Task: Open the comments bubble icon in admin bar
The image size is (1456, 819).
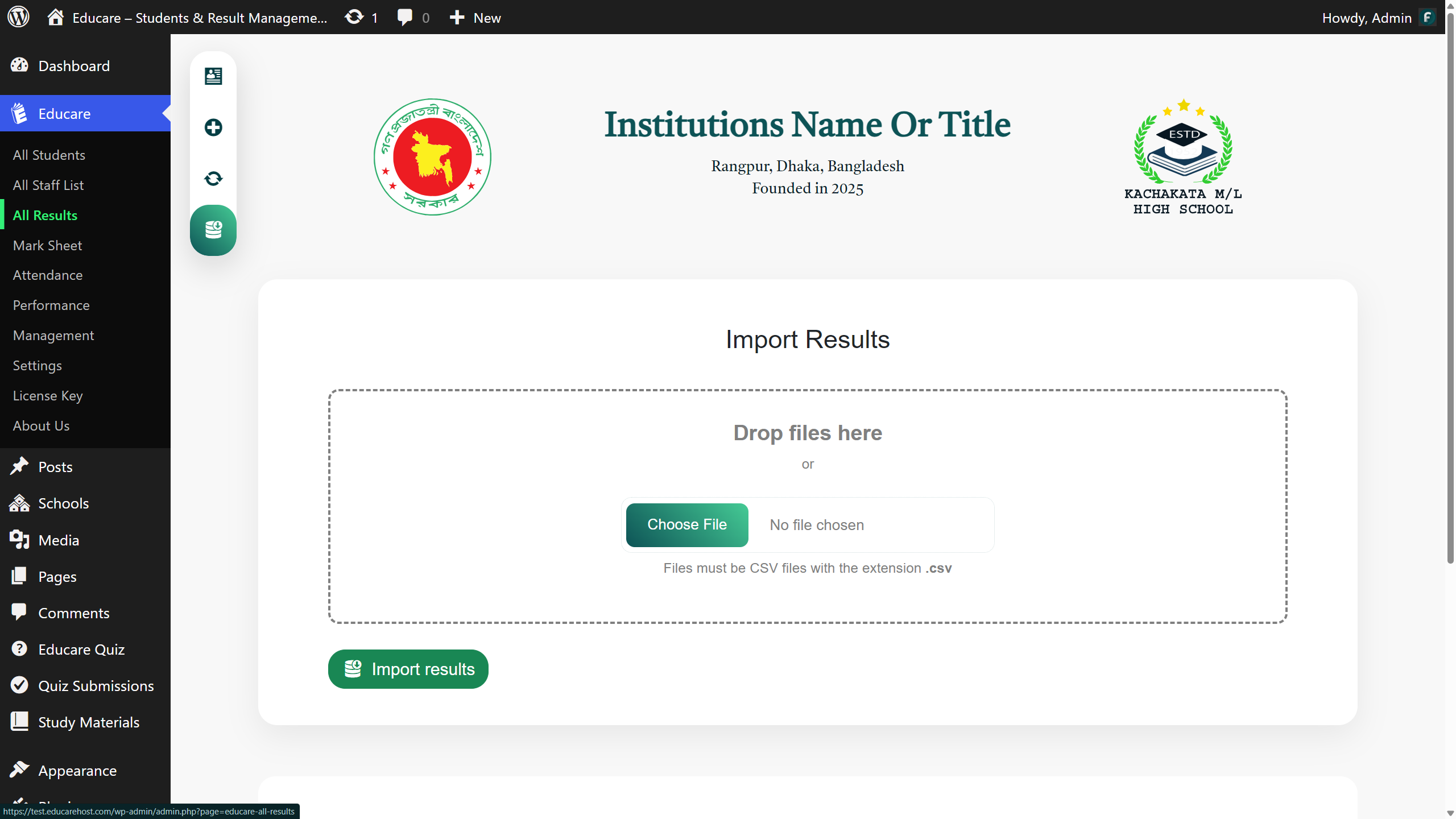Action: tap(404, 17)
